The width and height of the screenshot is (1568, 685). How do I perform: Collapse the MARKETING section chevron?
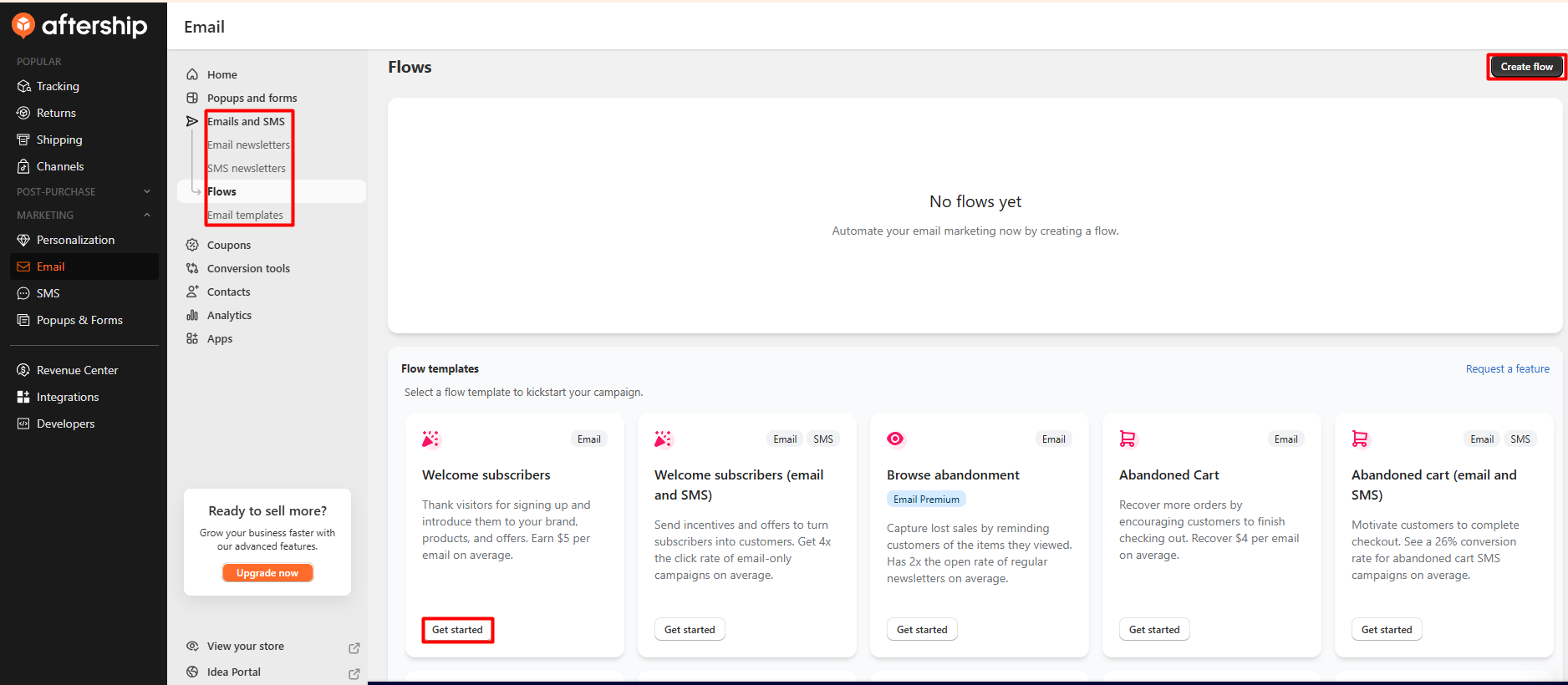[147, 215]
